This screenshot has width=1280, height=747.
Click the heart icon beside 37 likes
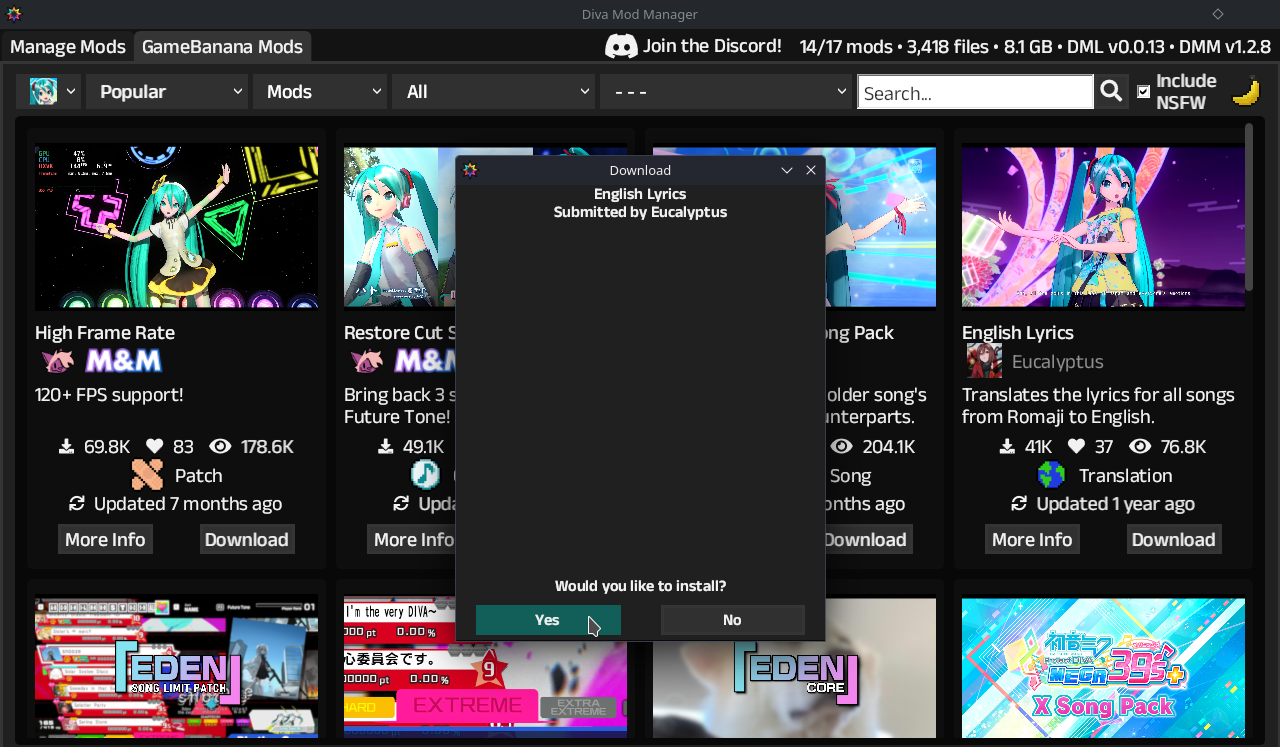tap(1076, 447)
